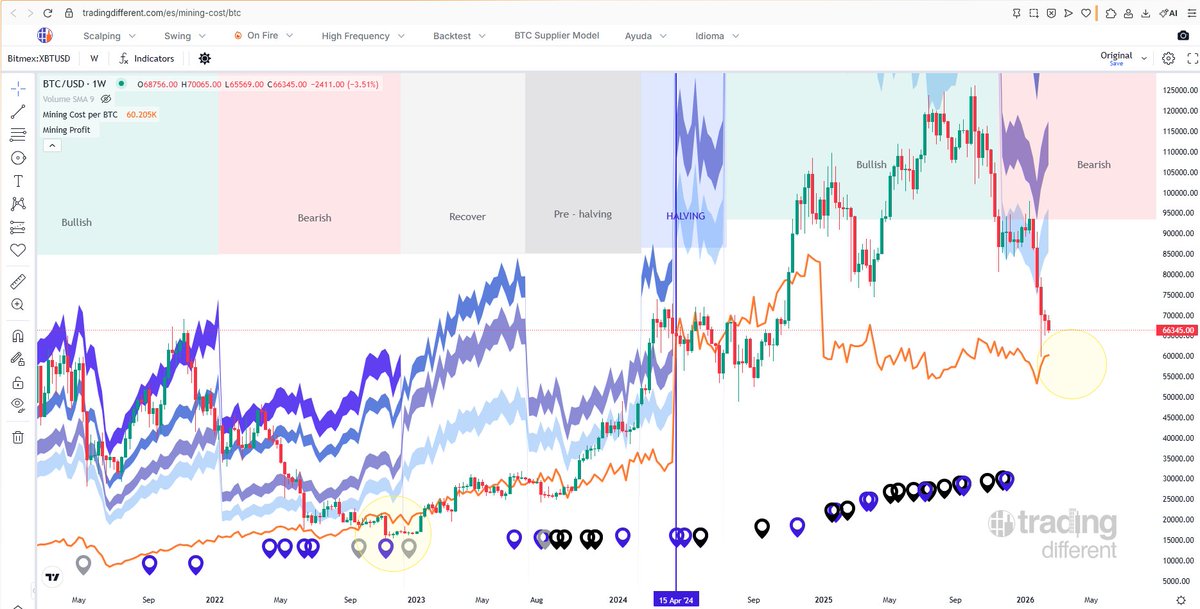Viewport: 1200px width, 609px height.
Task: Toggle magnet mode for drawings
Action: [x=18, y=336]
